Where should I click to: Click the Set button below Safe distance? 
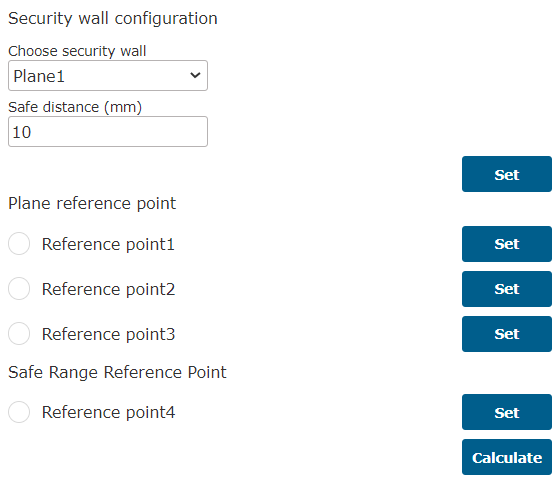(507, 174)
